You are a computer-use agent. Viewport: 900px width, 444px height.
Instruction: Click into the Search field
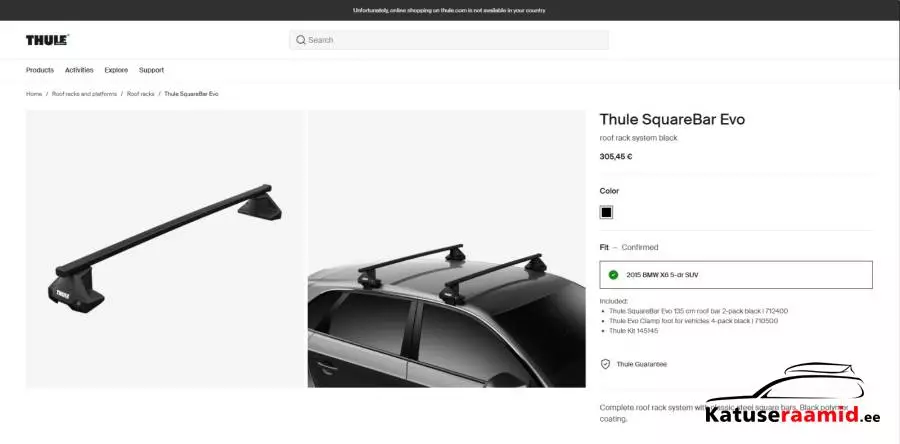click(x=449, y=40)
